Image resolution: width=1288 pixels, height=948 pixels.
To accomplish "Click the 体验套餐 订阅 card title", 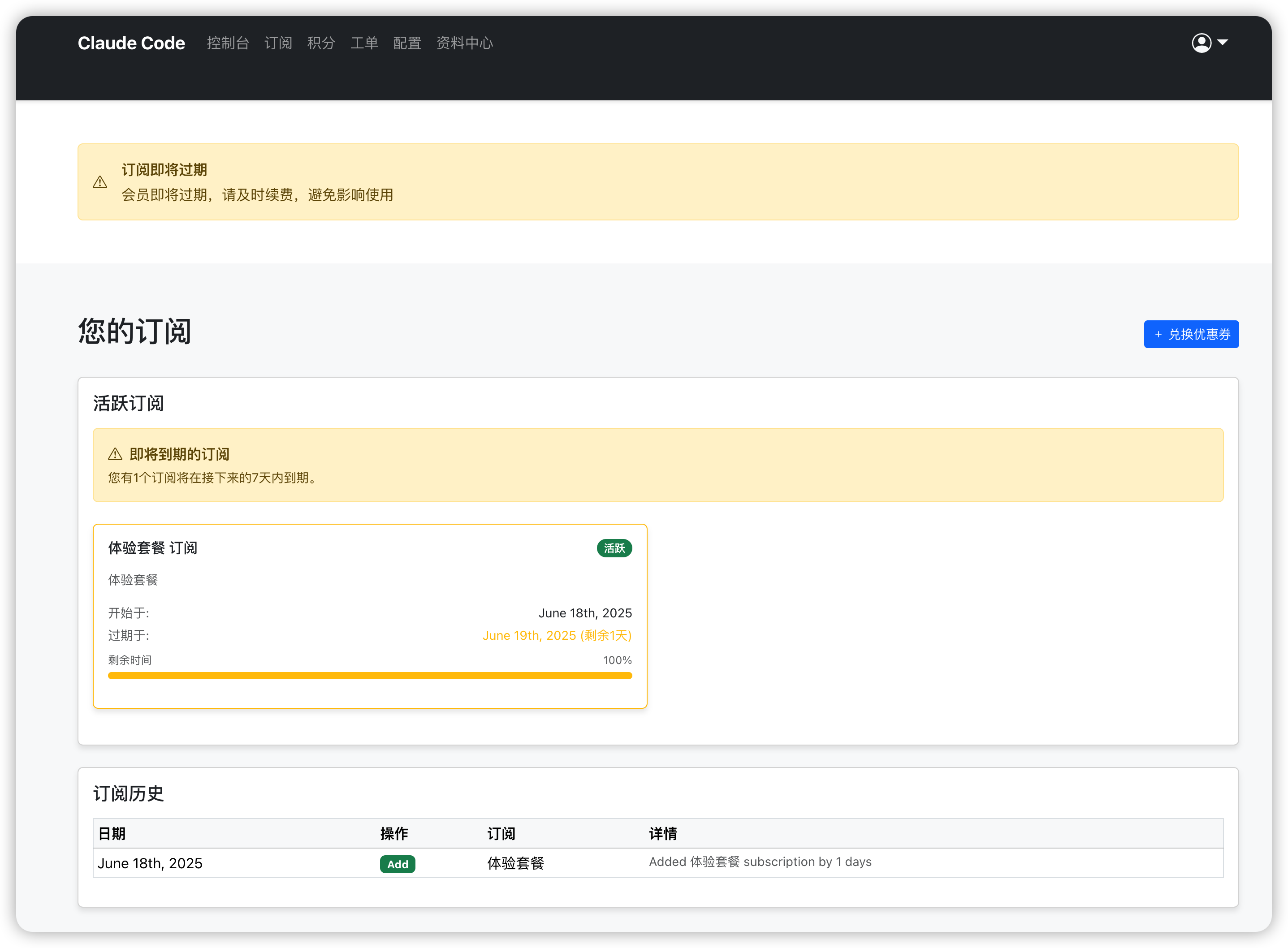I will point(153,548).
